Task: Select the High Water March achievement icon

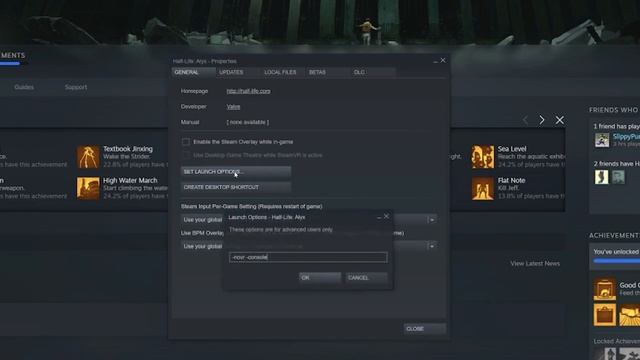Action: click(88, 188)
